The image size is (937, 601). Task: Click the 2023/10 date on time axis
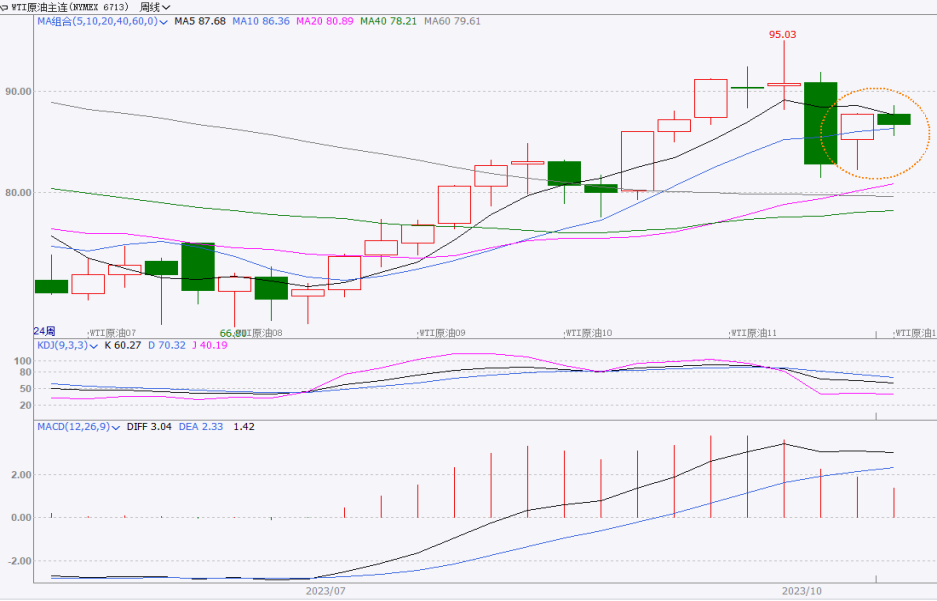tap(801, 590)
